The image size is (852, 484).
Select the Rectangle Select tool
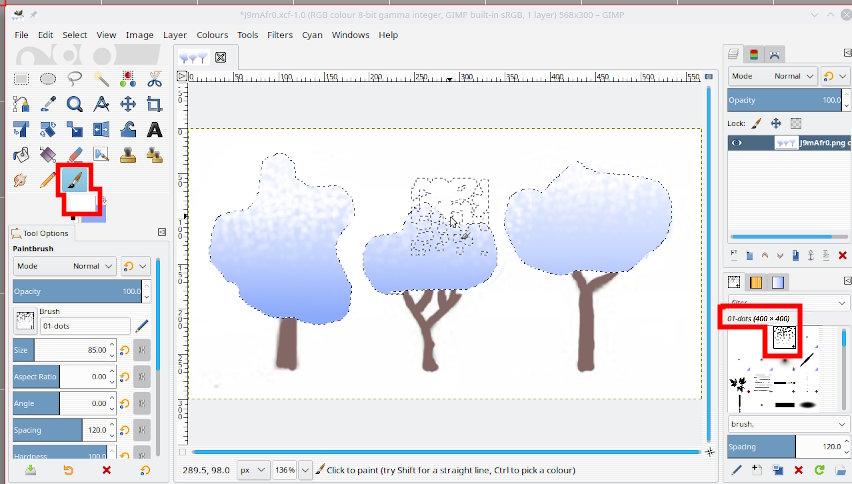21,79
